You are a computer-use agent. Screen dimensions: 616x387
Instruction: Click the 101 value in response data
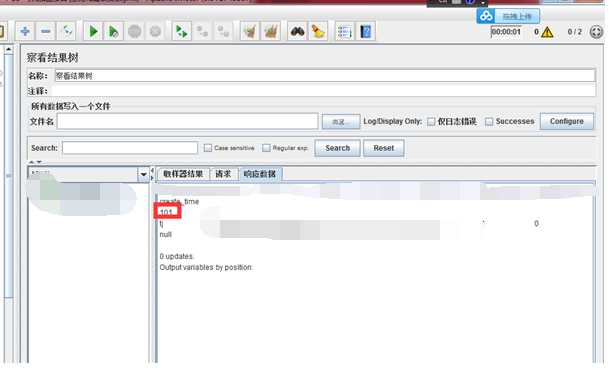tap(166, 213)
